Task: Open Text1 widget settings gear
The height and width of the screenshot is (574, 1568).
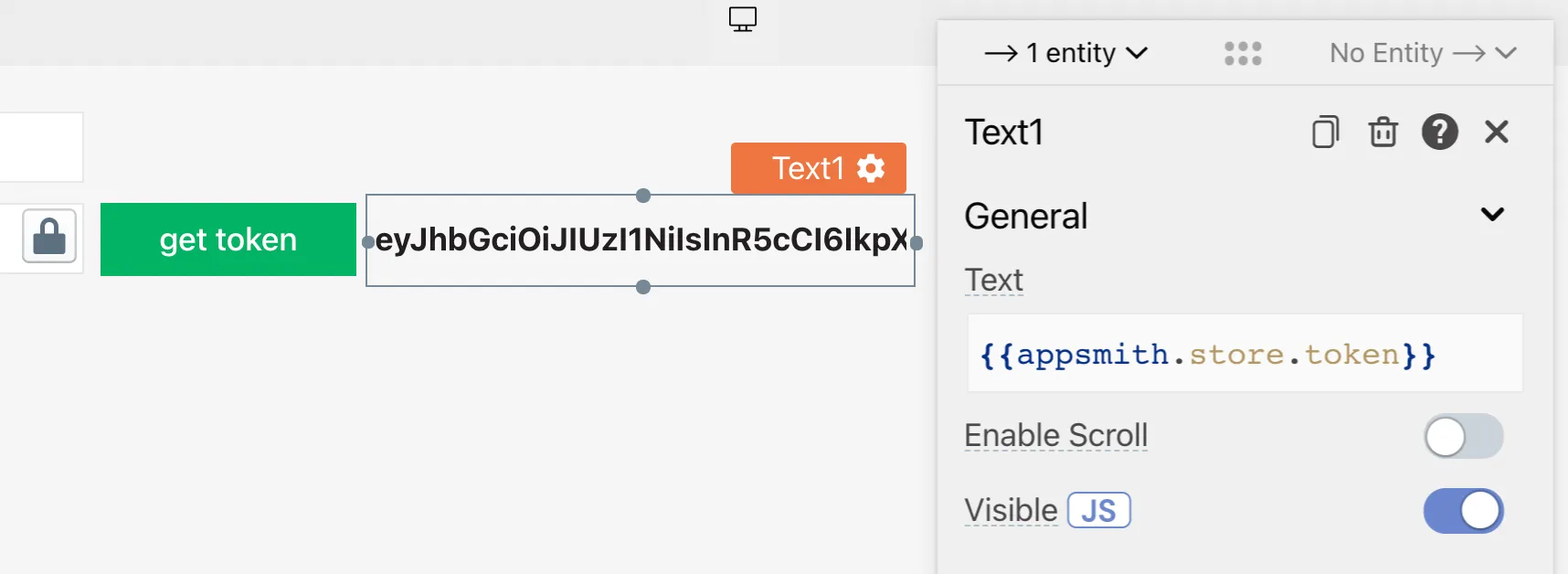Action: point(871,168)
